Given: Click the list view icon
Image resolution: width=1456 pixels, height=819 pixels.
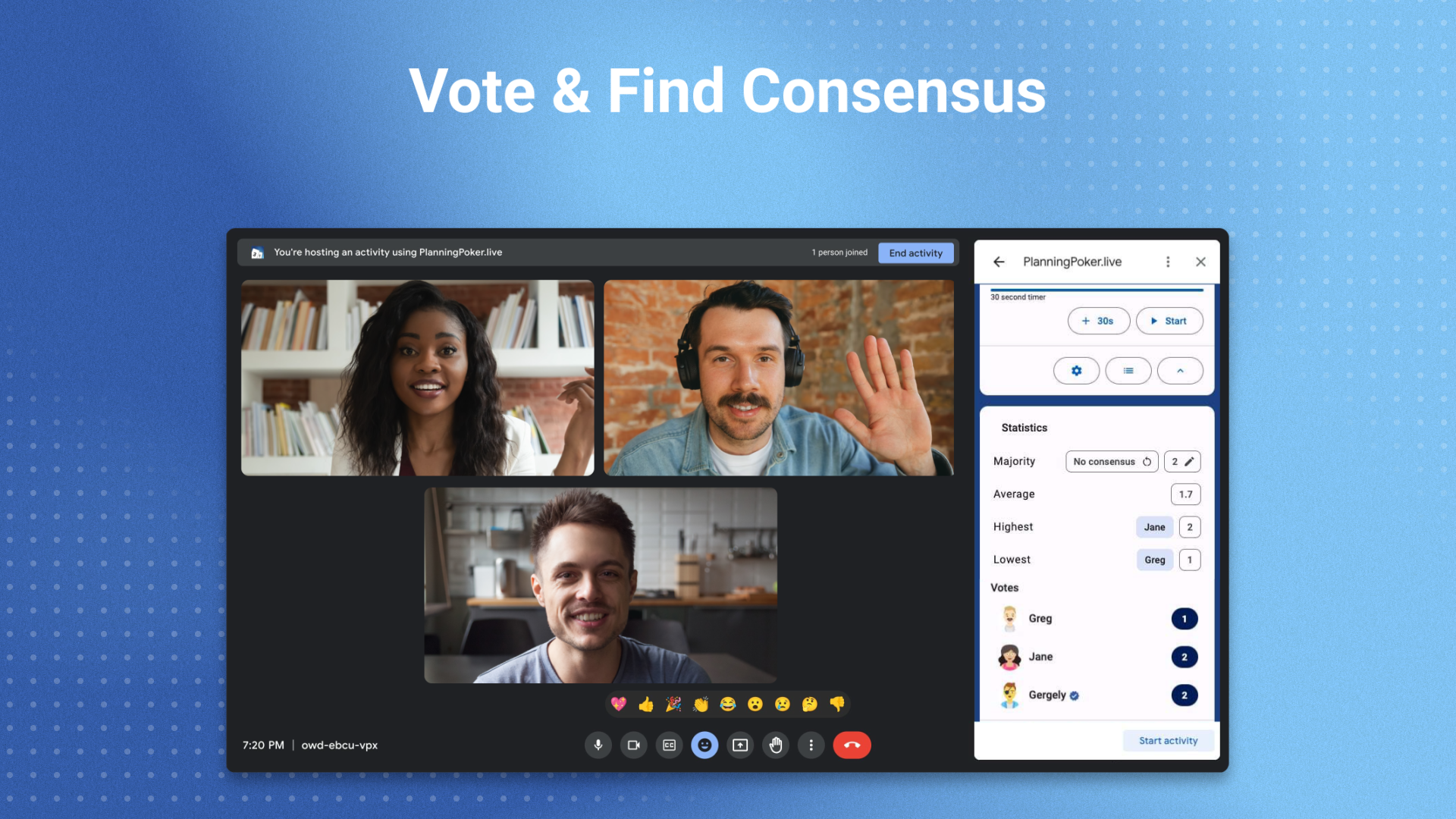Looking at the screenshot, I should [x=1127, y=371].
